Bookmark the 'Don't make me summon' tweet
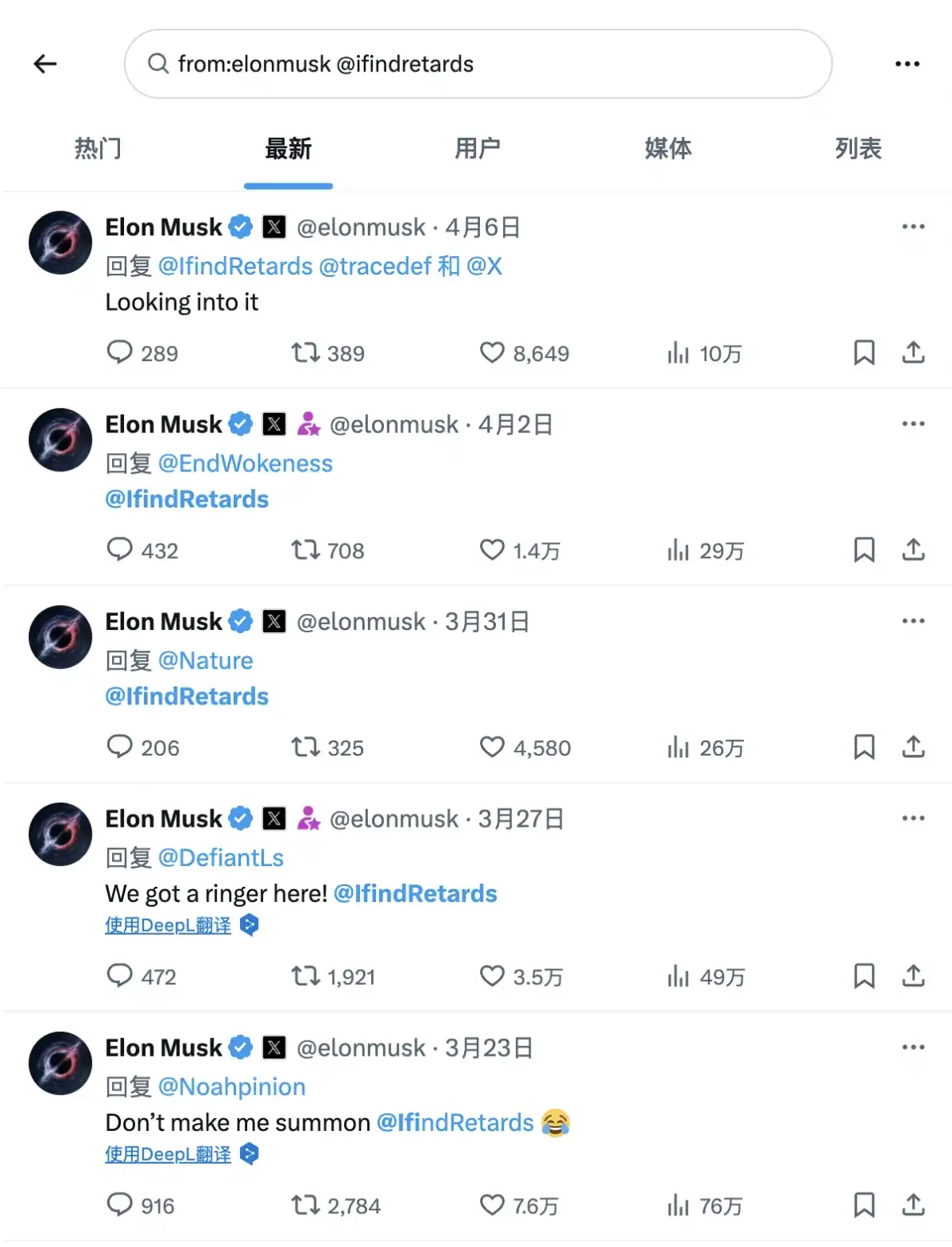Image resolution: width=952 pixels, height=1247 pixels. pos(864,1205)
